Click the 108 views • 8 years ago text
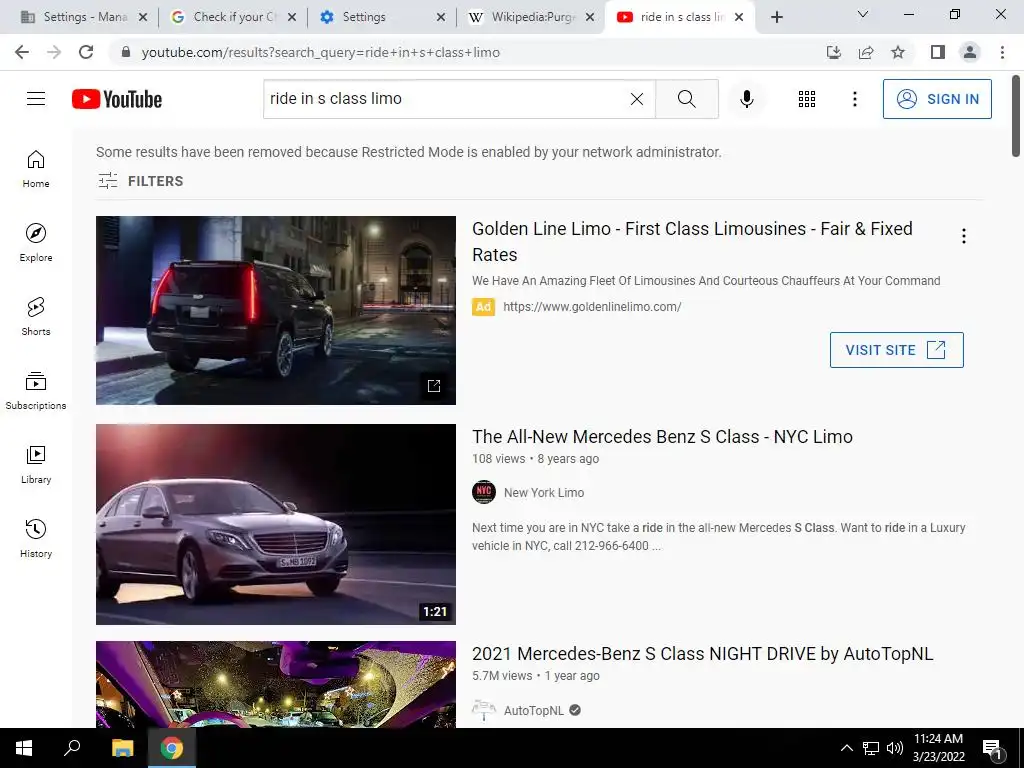The width and height of the screenshot is (1024, 768). (536, 458)
